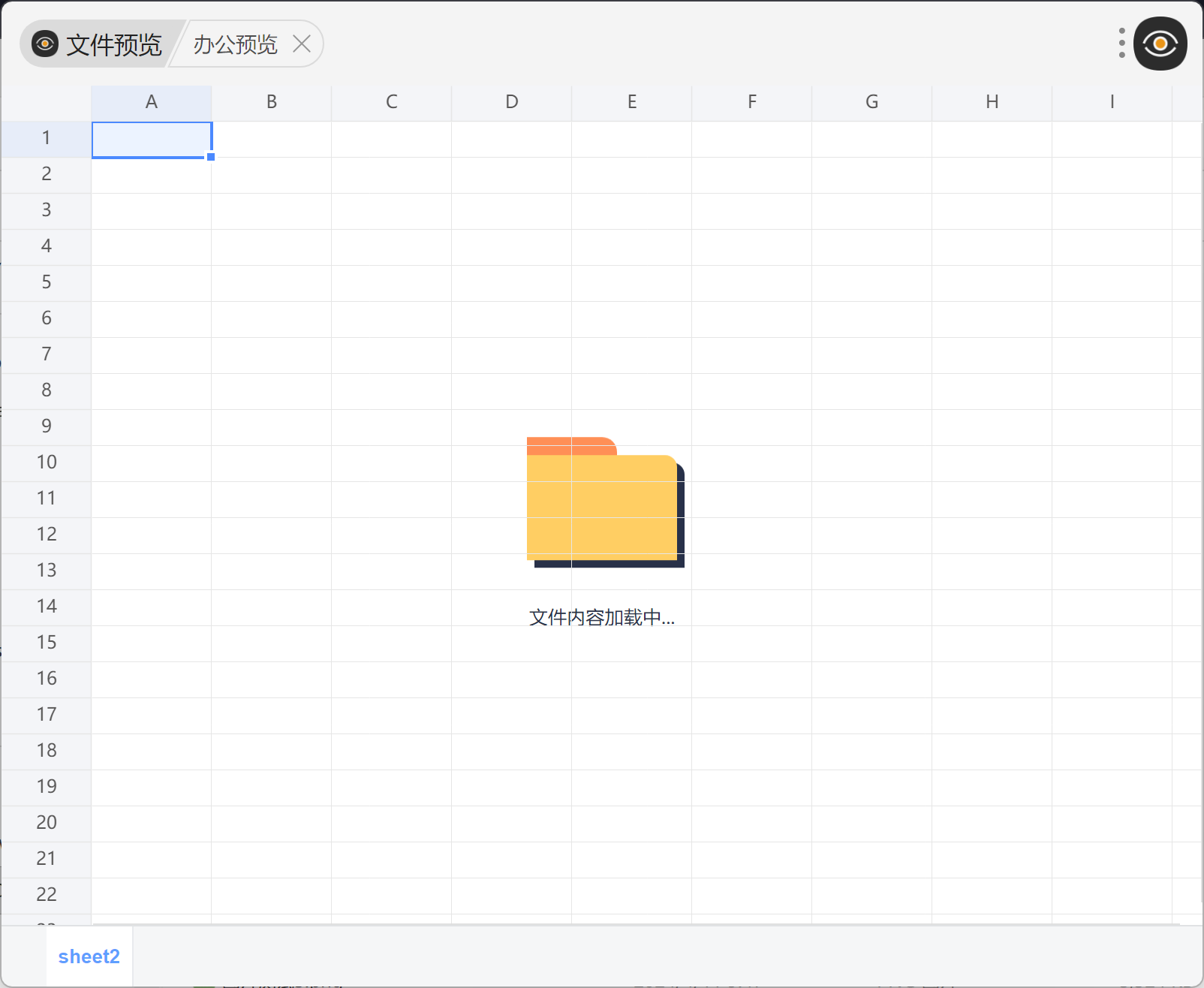Click the fill handle of cell A1

[211, 157]
